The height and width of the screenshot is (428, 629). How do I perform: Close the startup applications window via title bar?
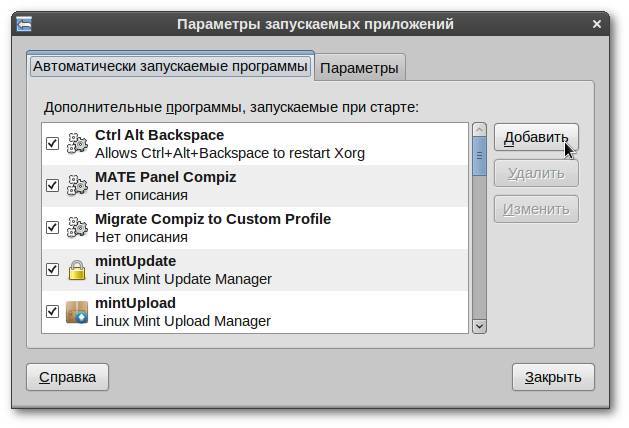pos(597,22)
